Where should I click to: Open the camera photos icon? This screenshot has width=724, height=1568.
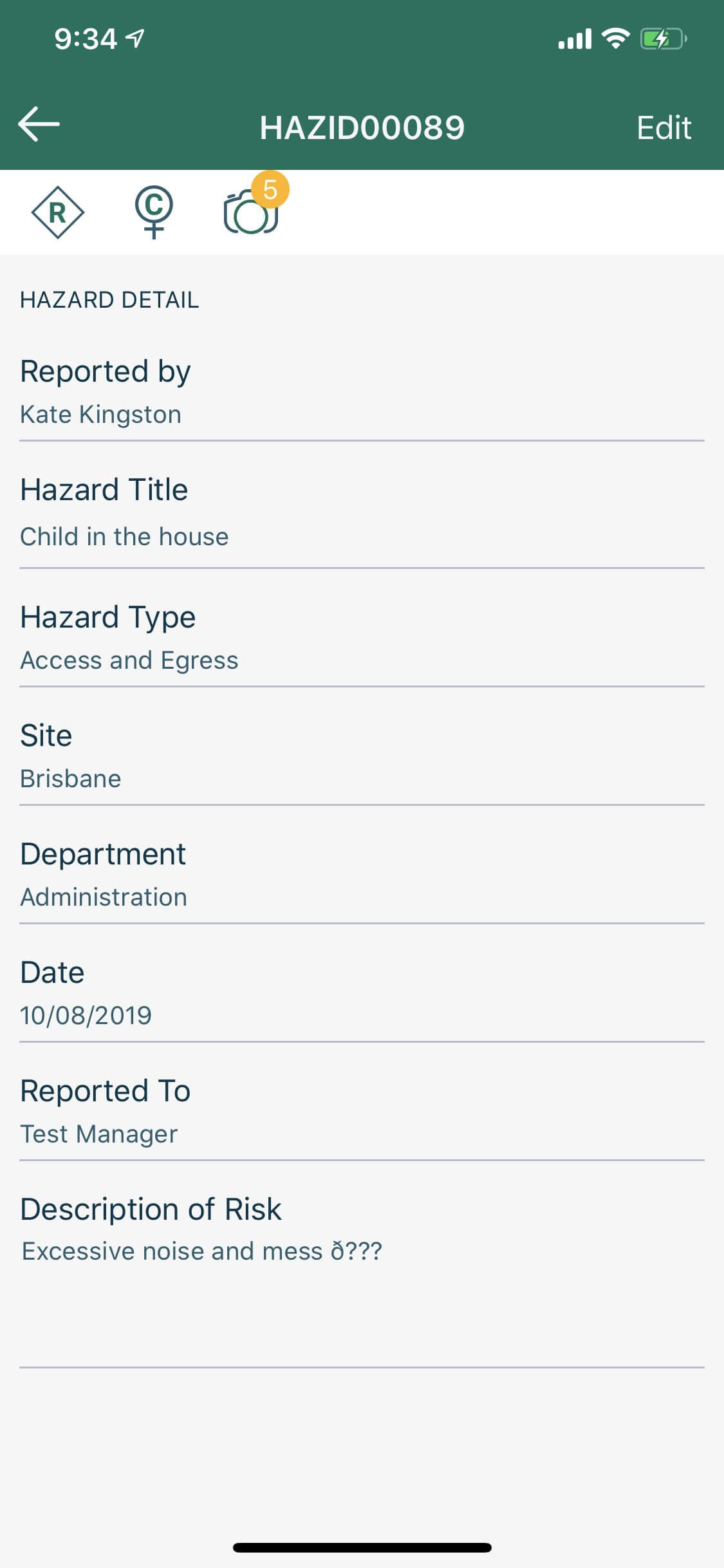[249, 214]
